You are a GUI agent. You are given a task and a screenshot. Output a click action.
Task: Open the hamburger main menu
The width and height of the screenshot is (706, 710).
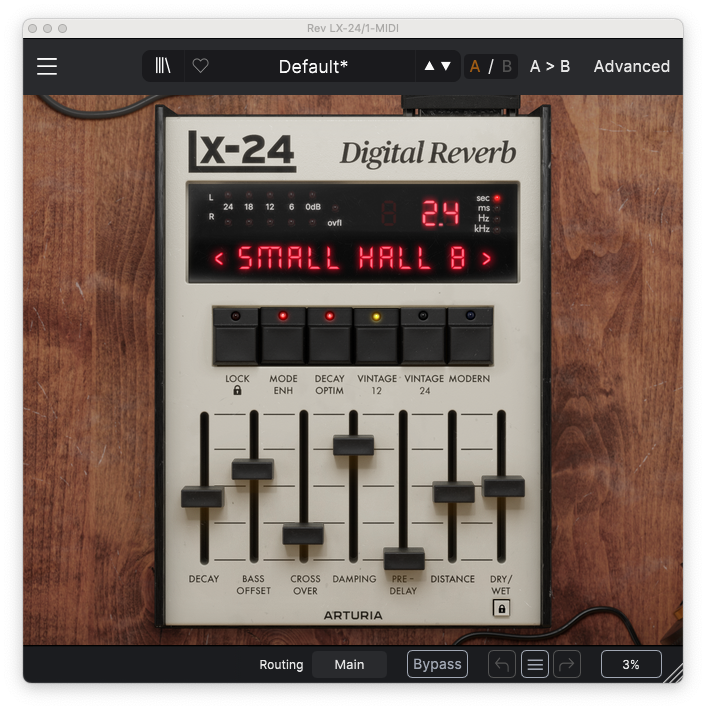point(47,67)
